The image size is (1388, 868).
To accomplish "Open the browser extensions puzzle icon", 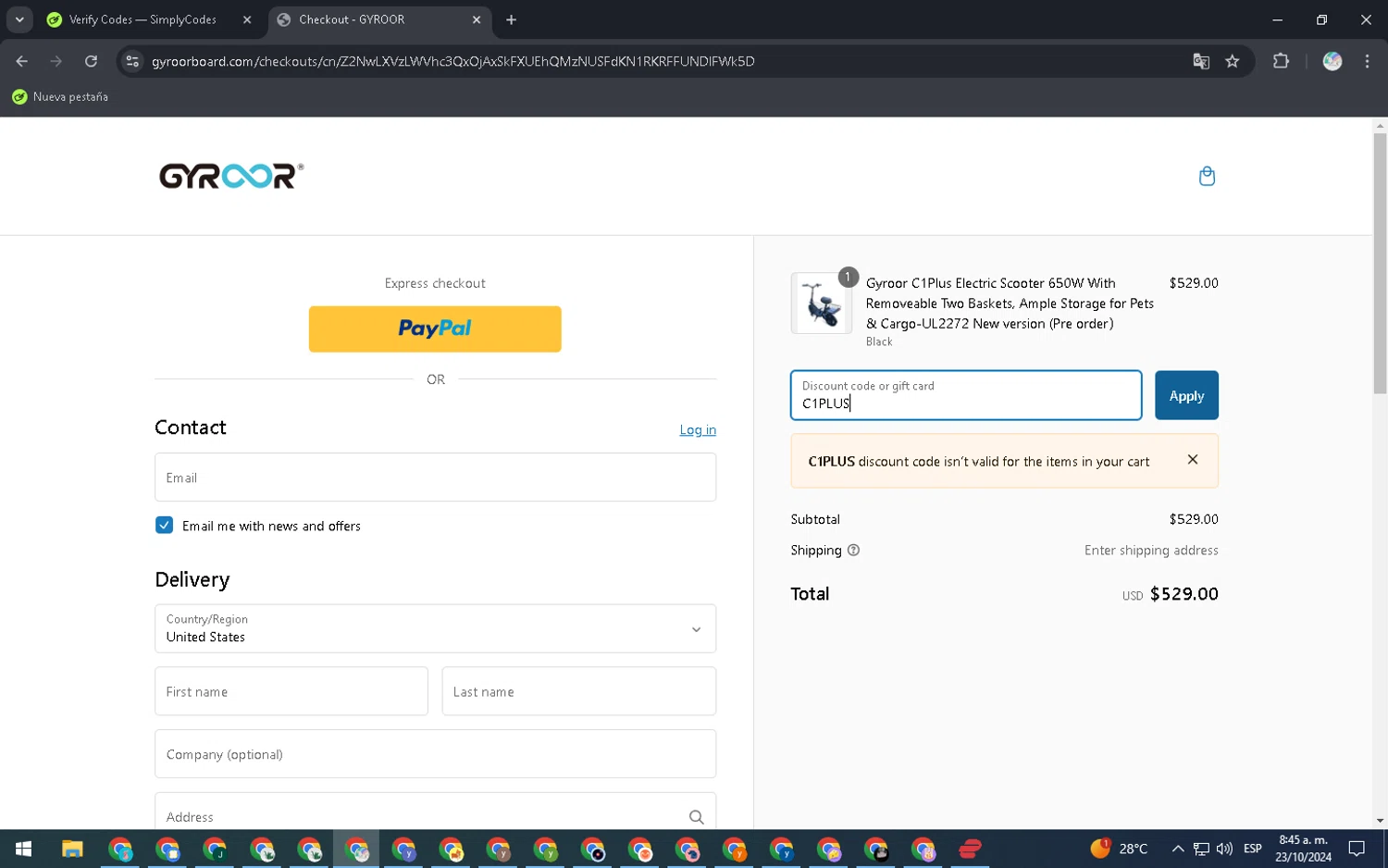I will click(x=1281, y=61).
